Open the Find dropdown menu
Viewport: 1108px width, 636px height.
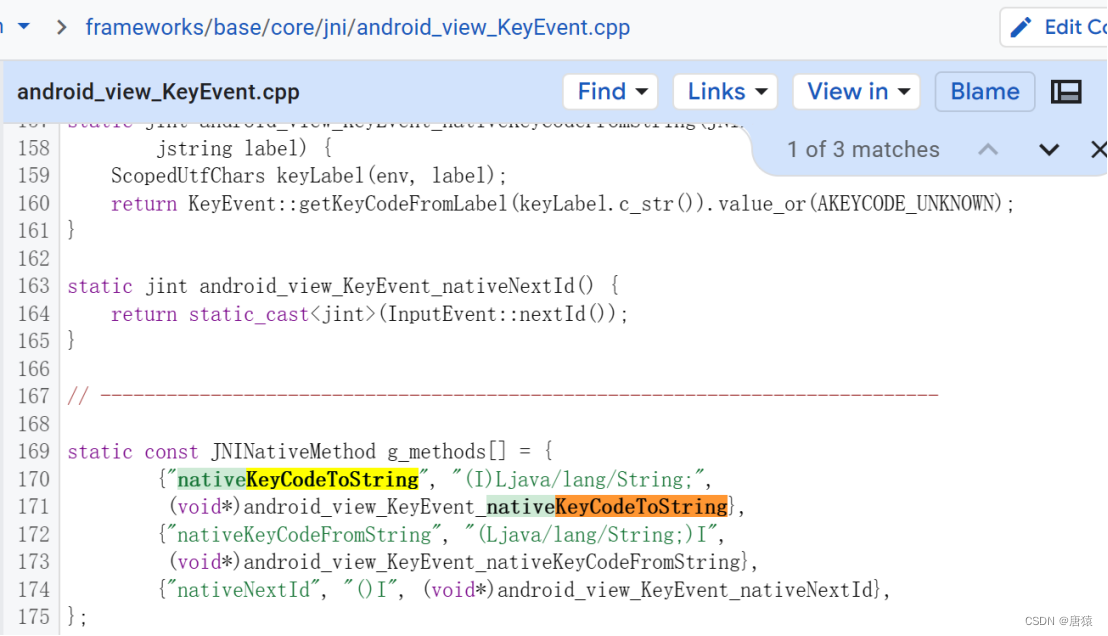pos(611,92)
